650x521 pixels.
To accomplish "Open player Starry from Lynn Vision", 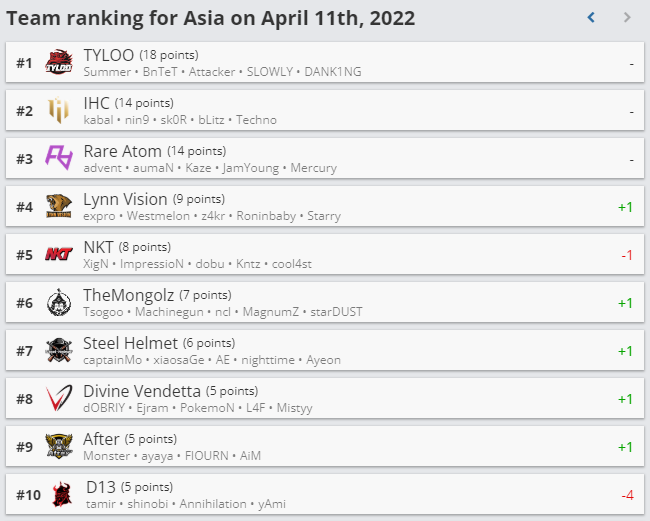I will (x=324, y=216).
